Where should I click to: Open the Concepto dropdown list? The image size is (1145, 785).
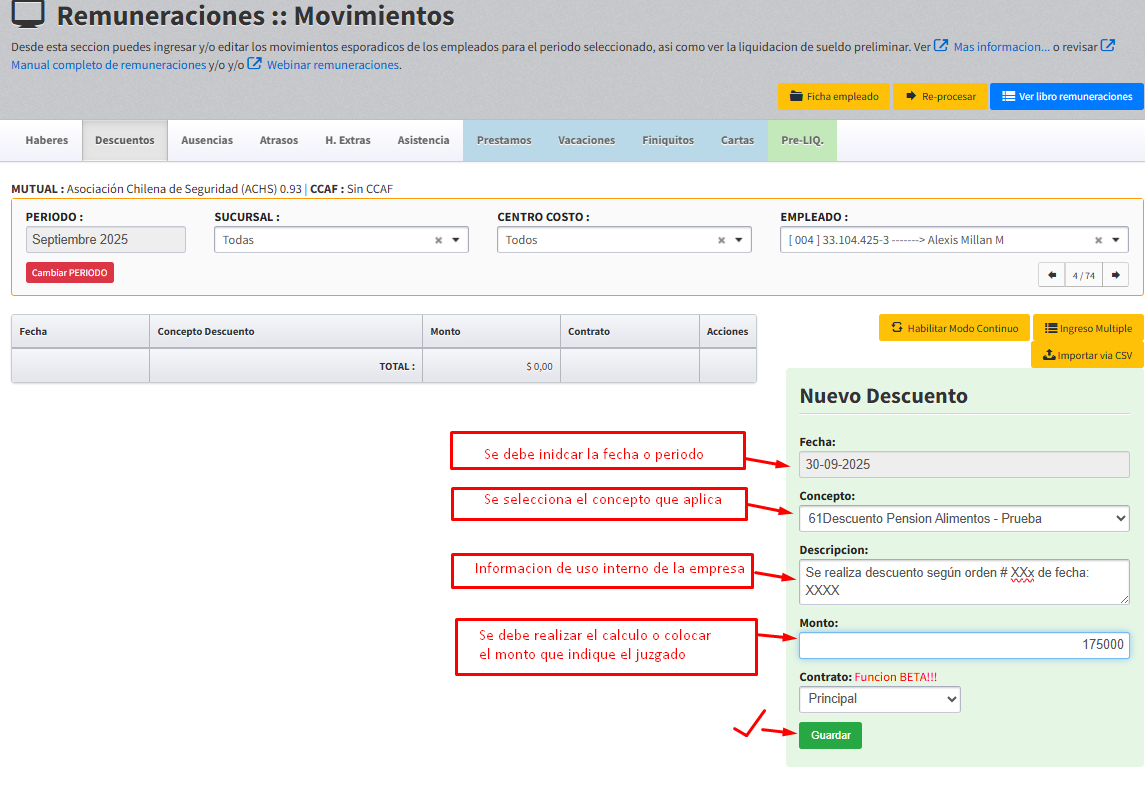point(963,518)
